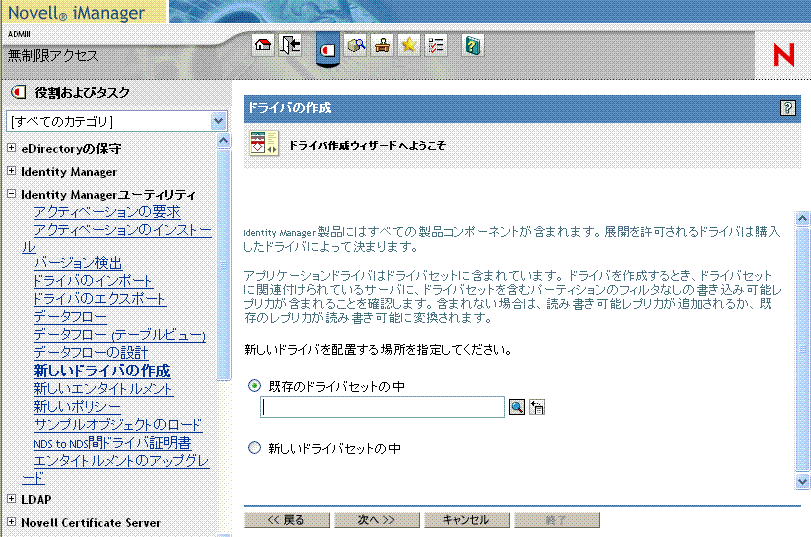Viewport: 811px width, 537px height.
Task: Click the existing driver set input field
Action: [382, 407]
